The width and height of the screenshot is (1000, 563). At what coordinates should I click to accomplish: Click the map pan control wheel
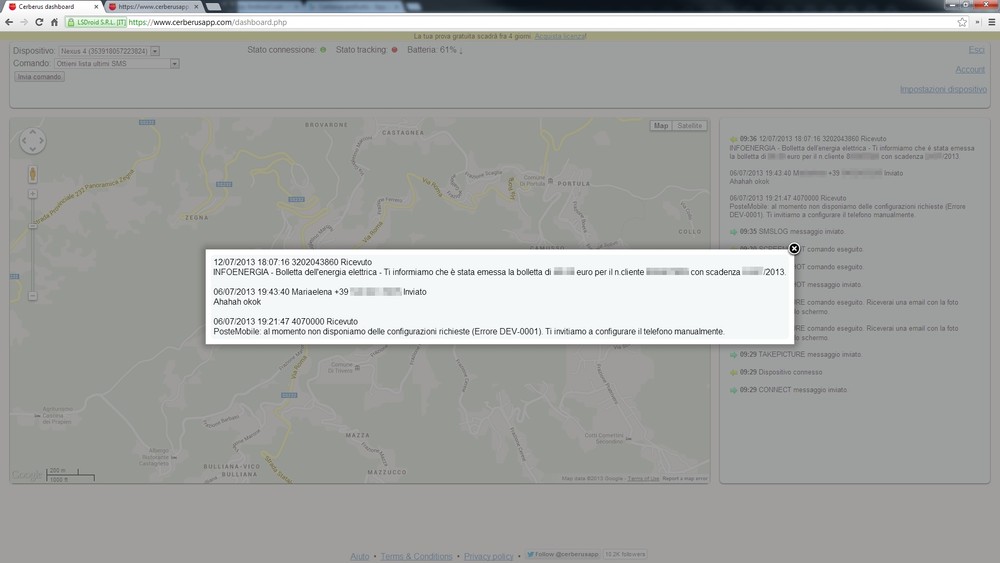click(x=33, y=141)
